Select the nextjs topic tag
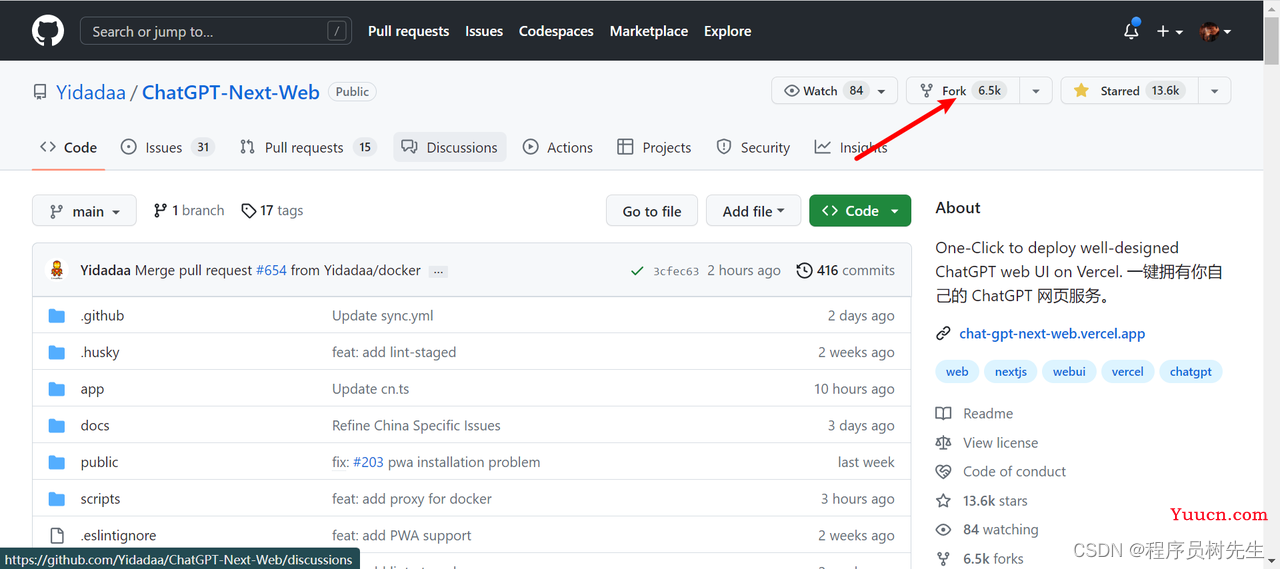 tap(1011, 371)
